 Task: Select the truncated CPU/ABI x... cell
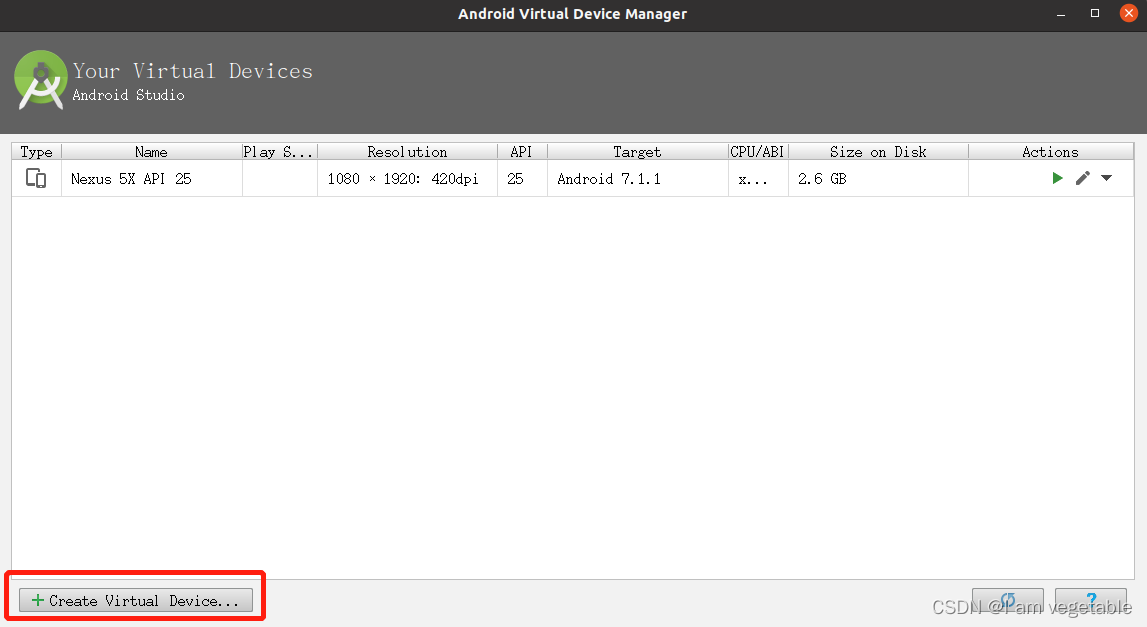758,179
